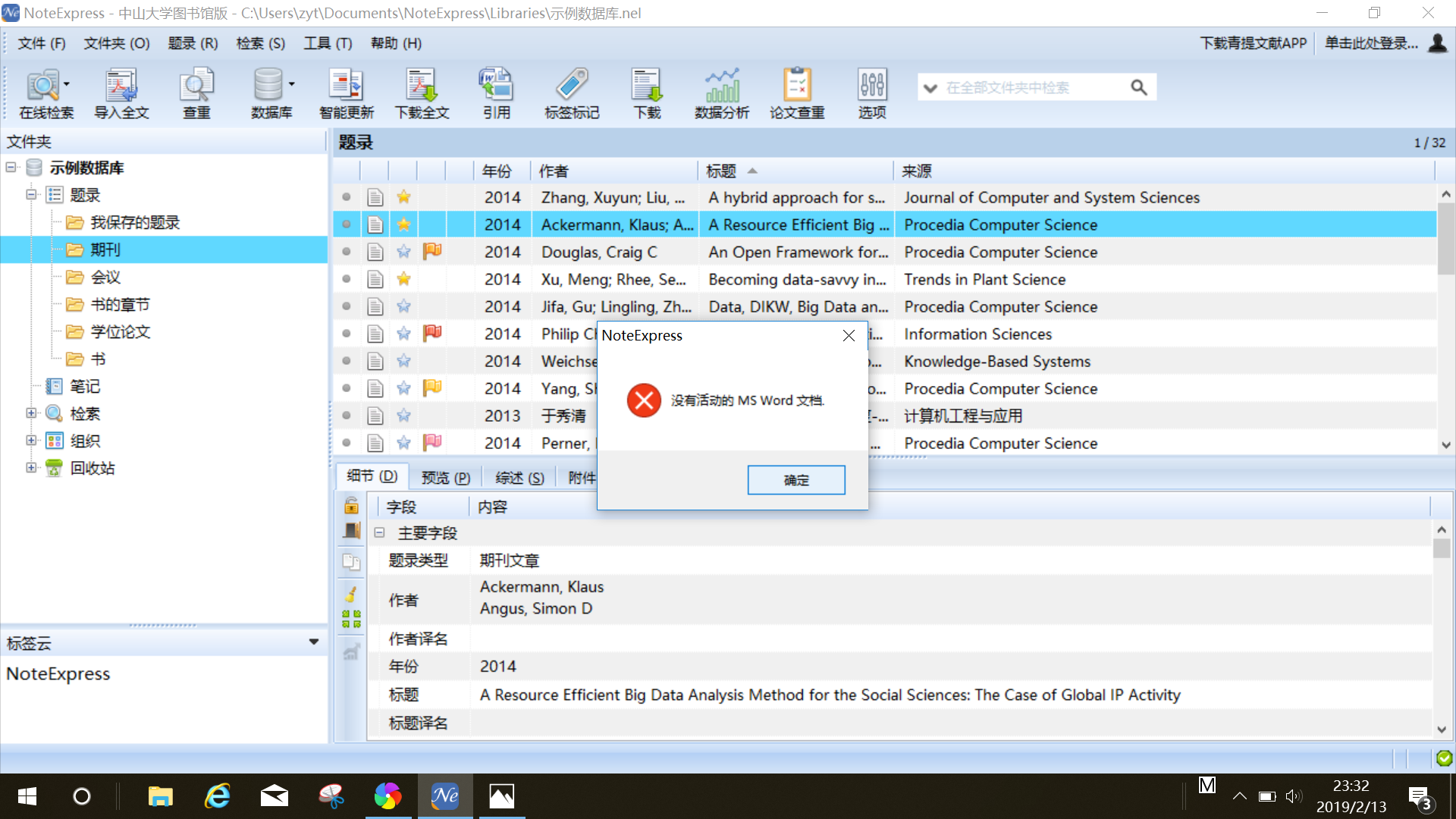Toggle star for Douglas, Craig C record
This screenshot has height=819, width=1456.
click(x=403, y=252)
